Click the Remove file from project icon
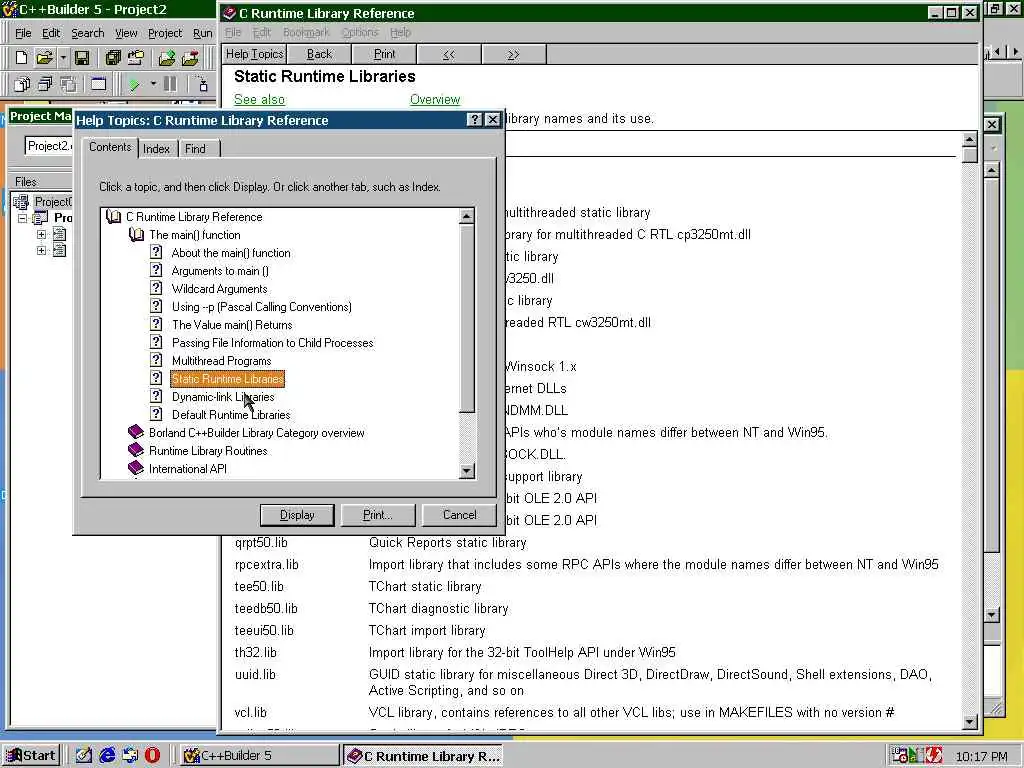1024x768 pixels. (190, 58)
